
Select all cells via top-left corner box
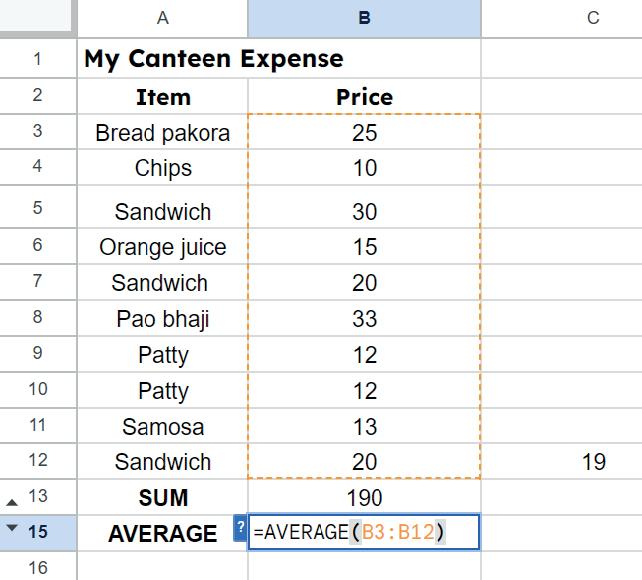click(38, 18)
